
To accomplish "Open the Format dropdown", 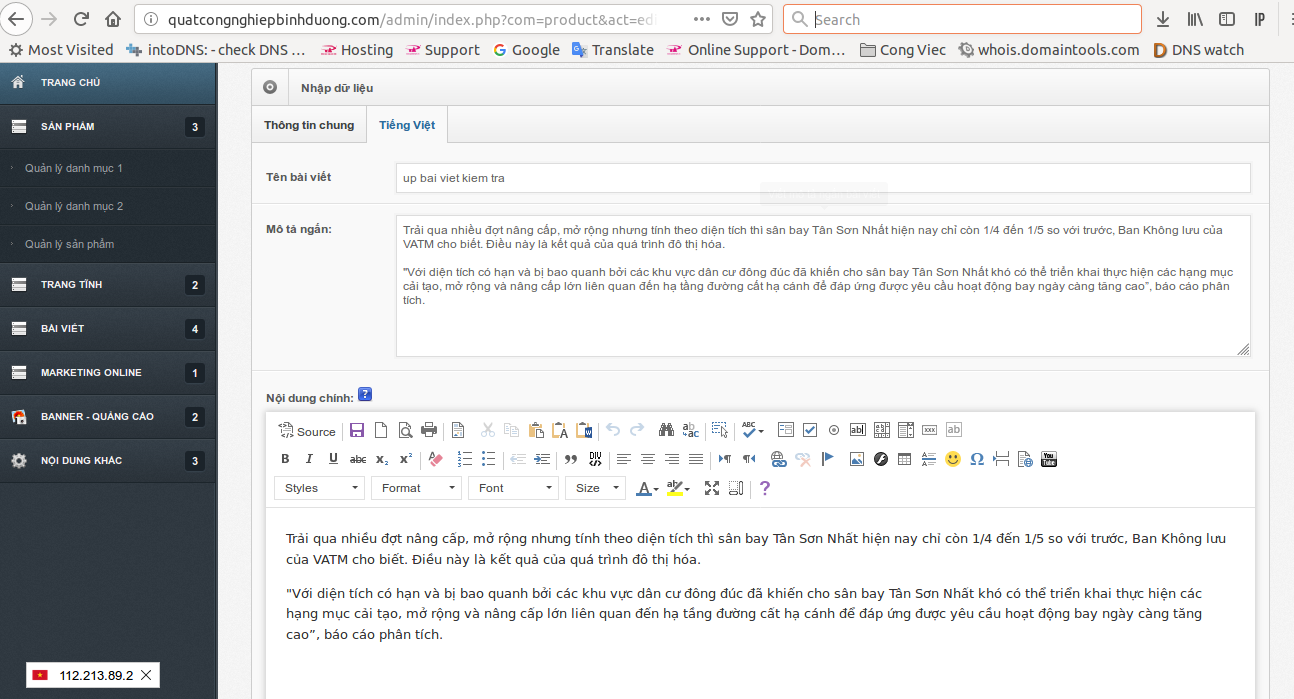I will (x=416, y=488).
